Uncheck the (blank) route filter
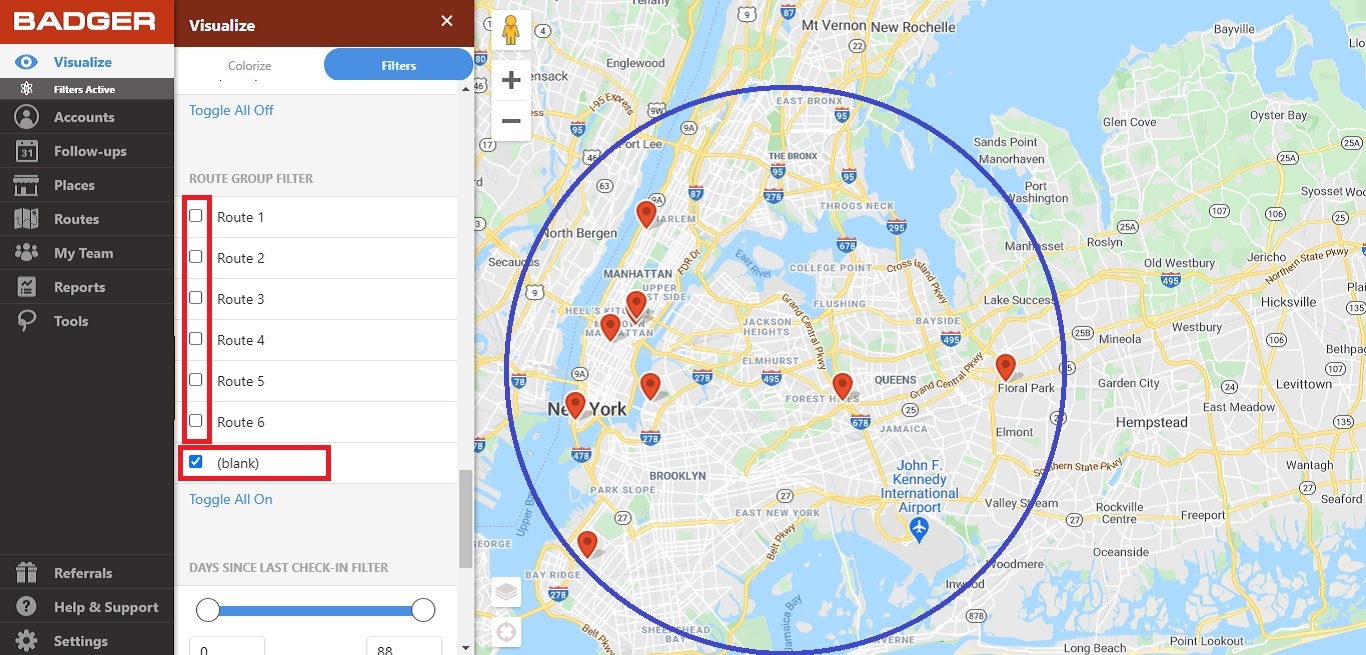 pyautogui.click(x=196, y=461)
